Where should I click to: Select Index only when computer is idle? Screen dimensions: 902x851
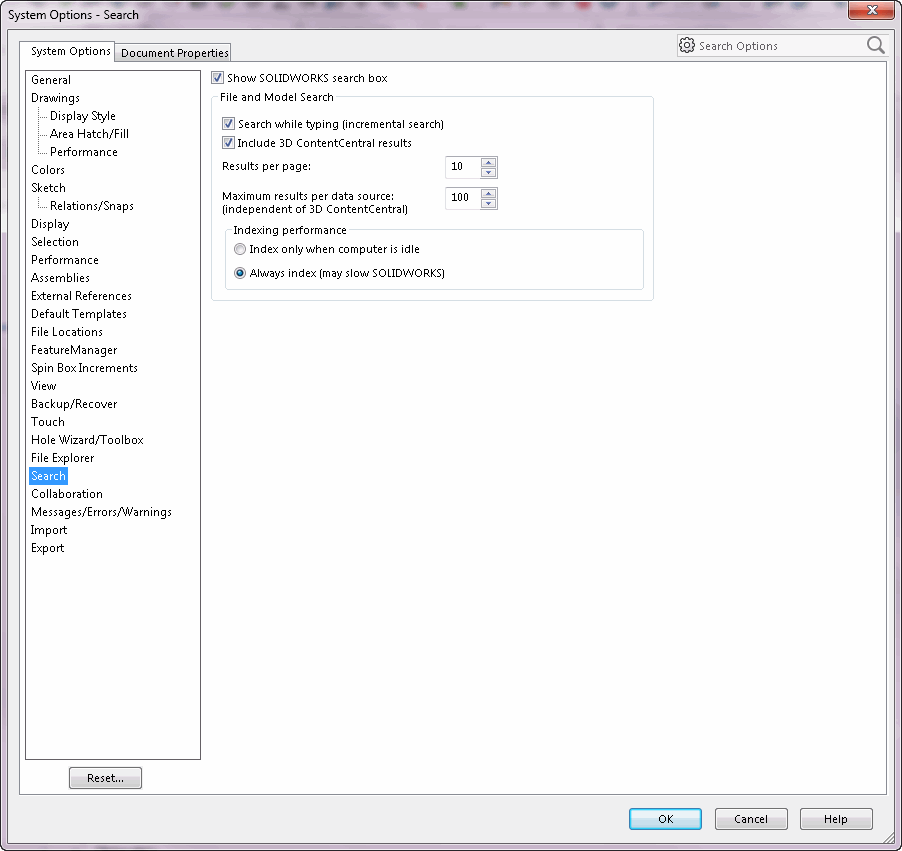tap(240, 249)
